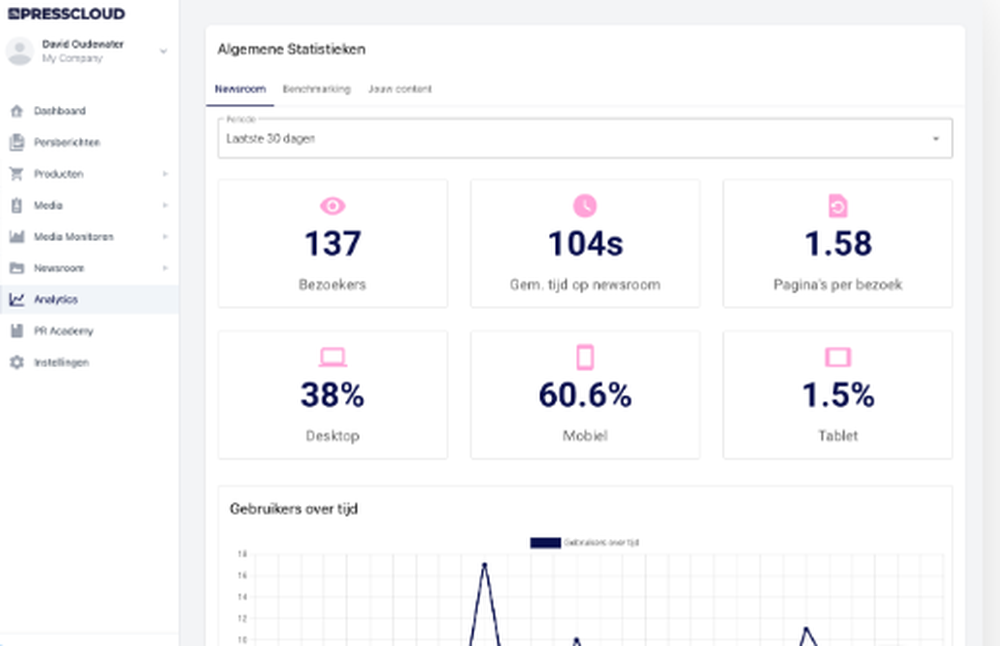Select Analytics in the sidebar

point(89,299)
